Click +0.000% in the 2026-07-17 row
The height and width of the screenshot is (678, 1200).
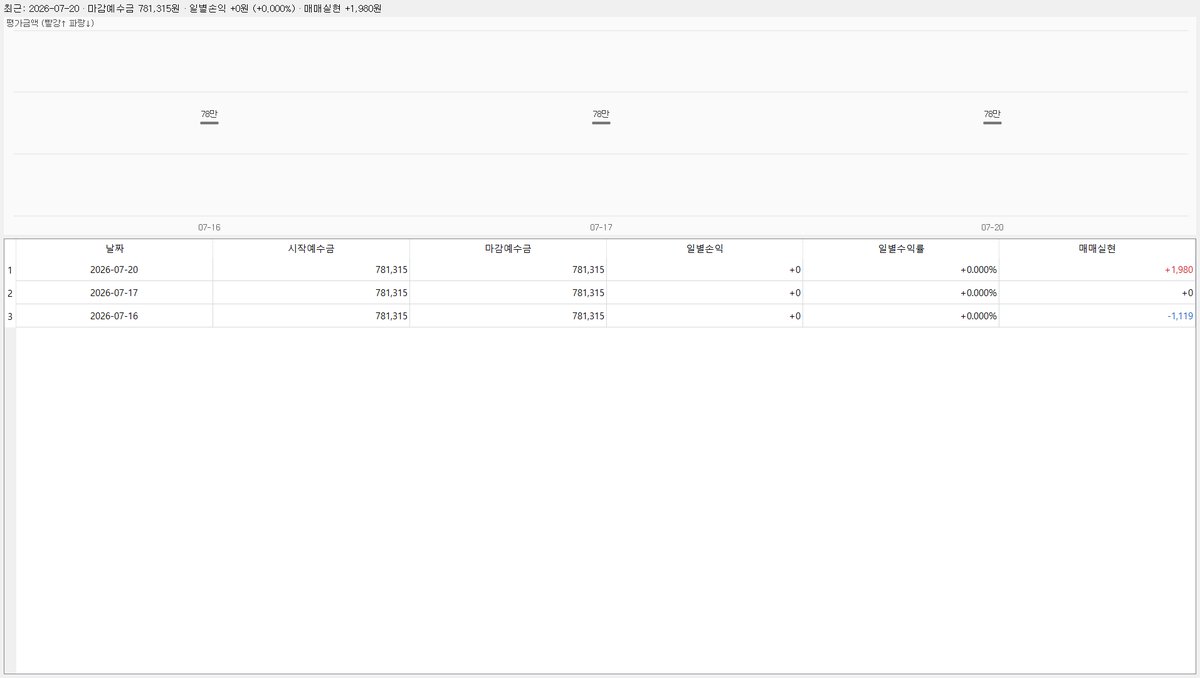[x=901, y=293]
